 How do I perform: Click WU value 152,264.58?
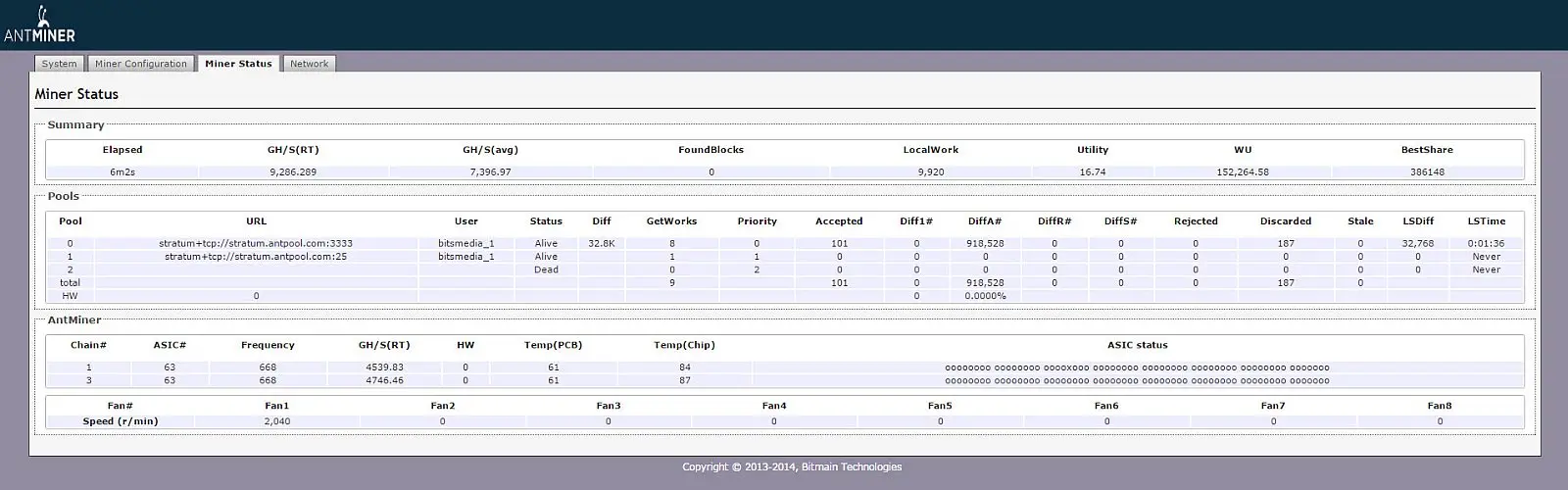(x=1243, y=171)
